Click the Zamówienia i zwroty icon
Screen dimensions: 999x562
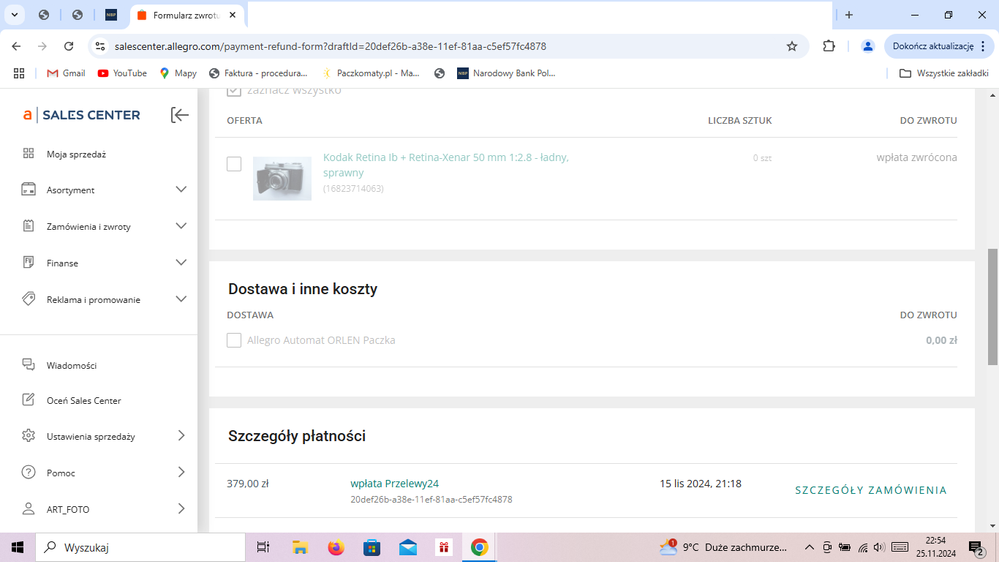click(x=28, y=226)
